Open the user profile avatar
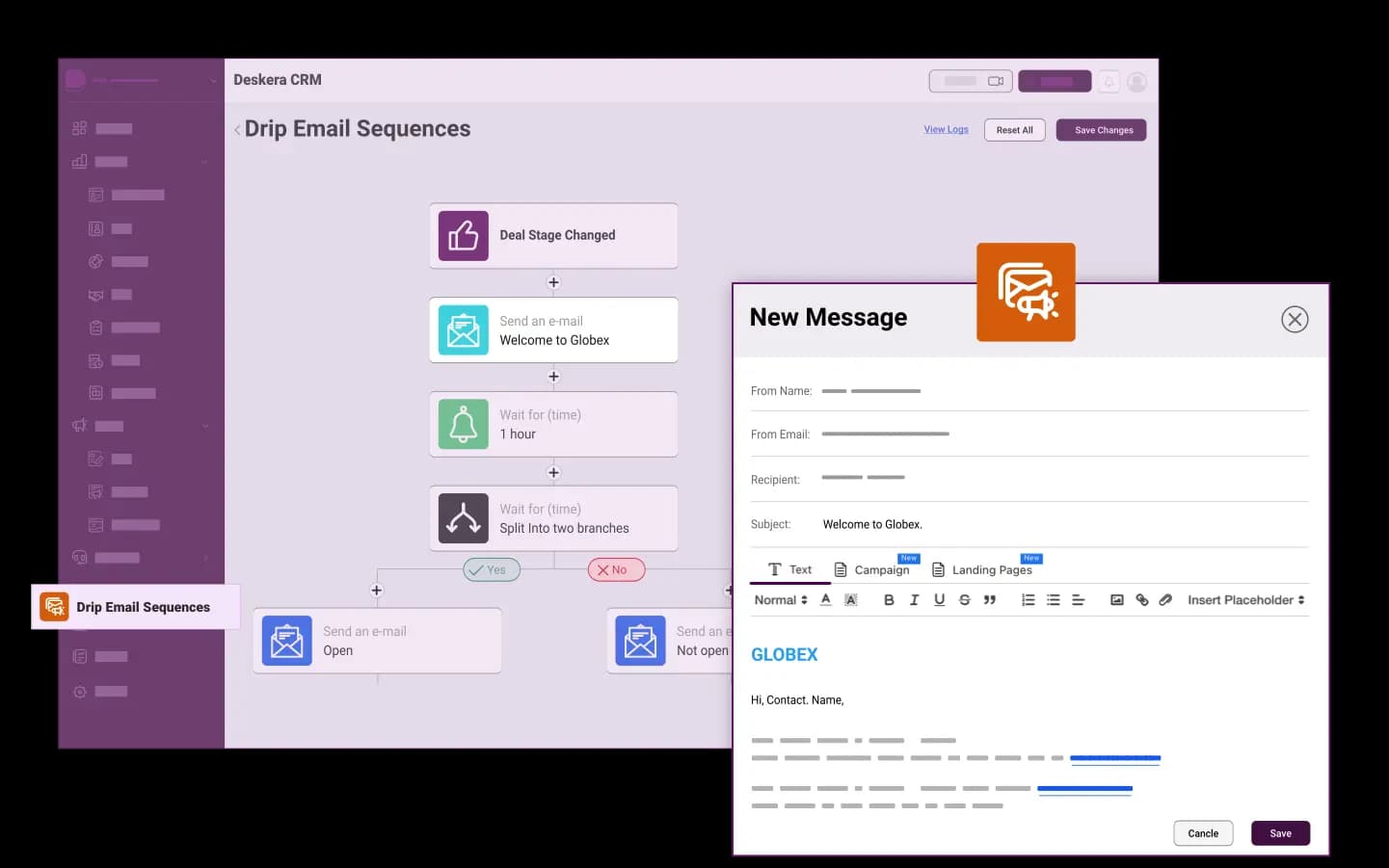Image resolution: width=1389 pixels, height=868 pixels. click(x=1137, y=82)
